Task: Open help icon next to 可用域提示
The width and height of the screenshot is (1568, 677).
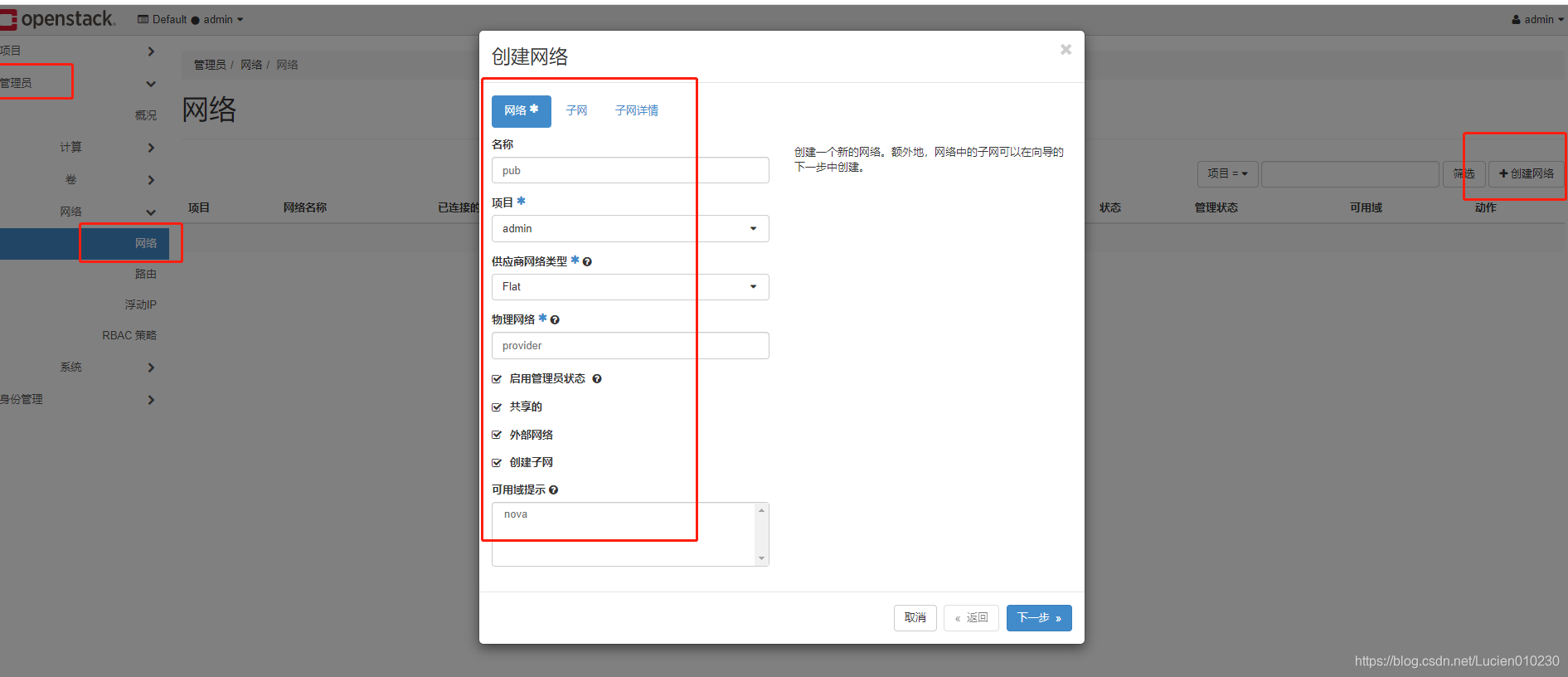Action: [x=553, y=490]
